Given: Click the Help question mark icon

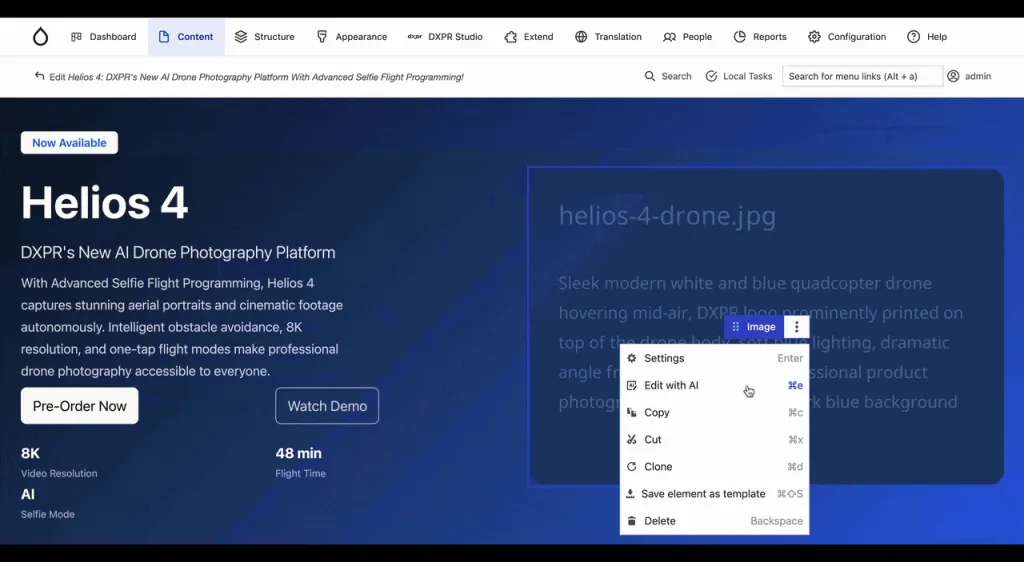Looking at the screenshot, I should pyautogui.click(x=914, y=37).
